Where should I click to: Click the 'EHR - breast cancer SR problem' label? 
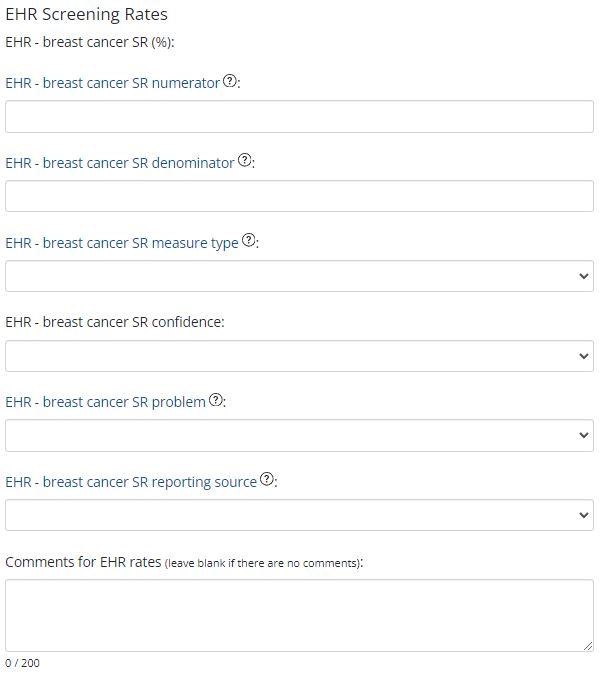[x=105, y=402]
